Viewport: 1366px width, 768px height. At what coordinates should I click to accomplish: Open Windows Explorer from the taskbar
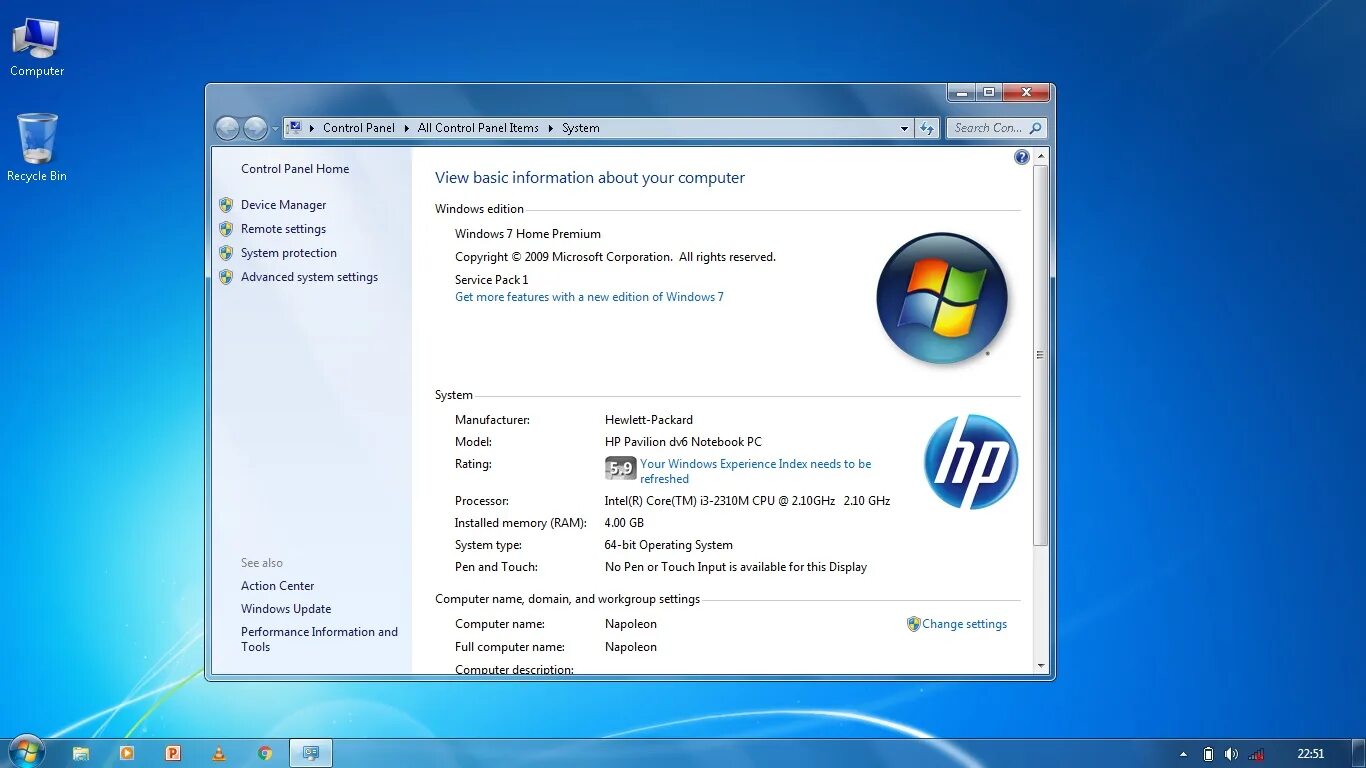coord(80,753)
